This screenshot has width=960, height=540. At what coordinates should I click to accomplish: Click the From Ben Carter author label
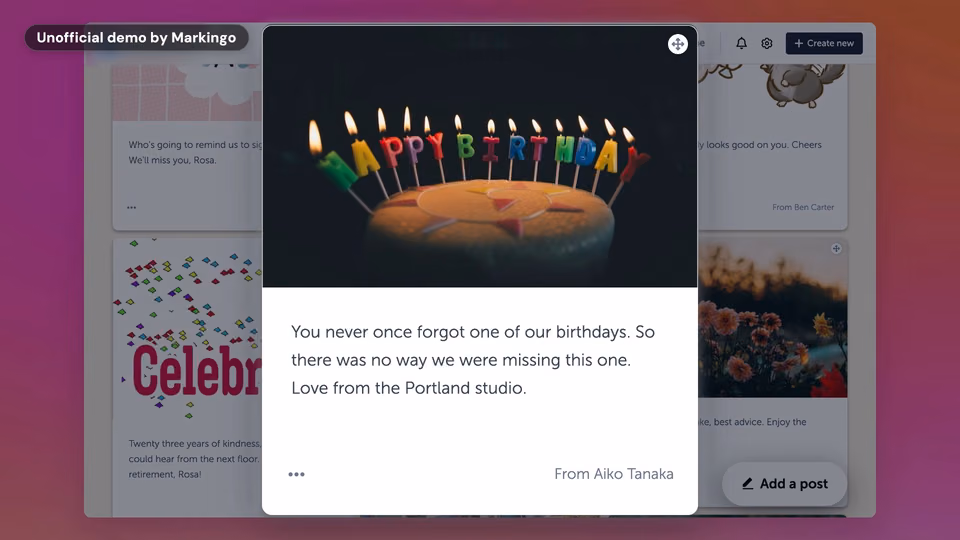click(x=803, y=208)
